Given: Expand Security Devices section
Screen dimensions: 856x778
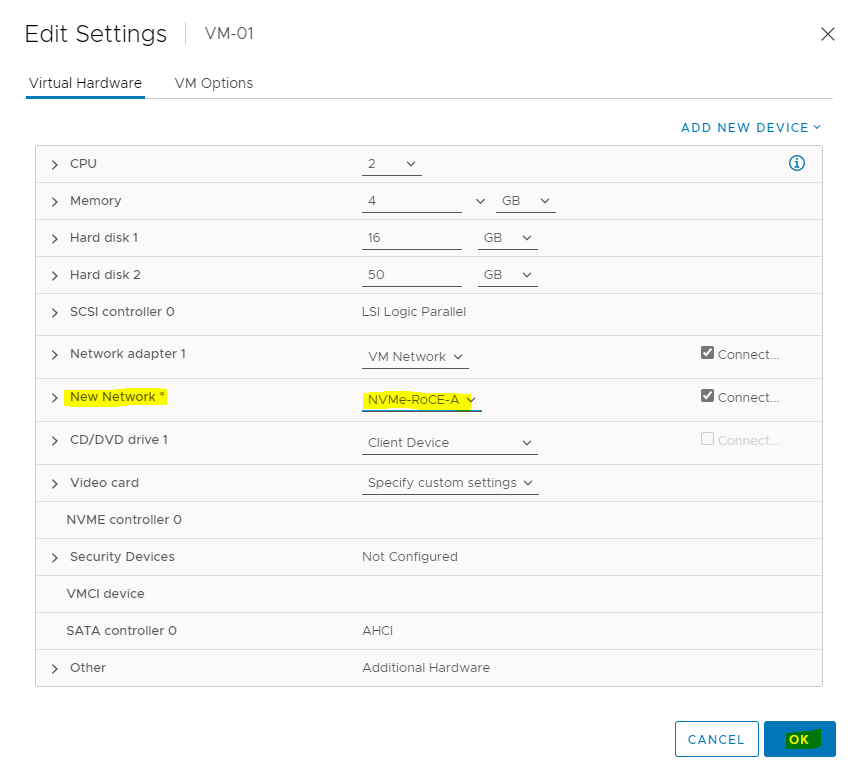Looking at the screenshot, I should point(54,557).
